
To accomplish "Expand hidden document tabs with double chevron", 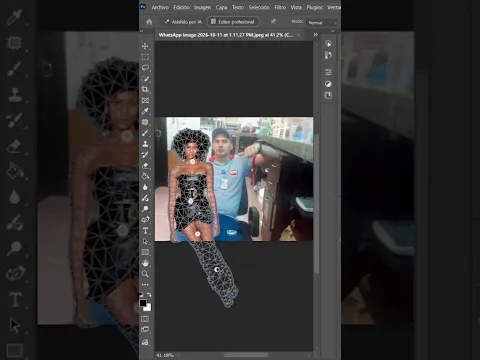I will pyautogui.click(x=315, y=35).
